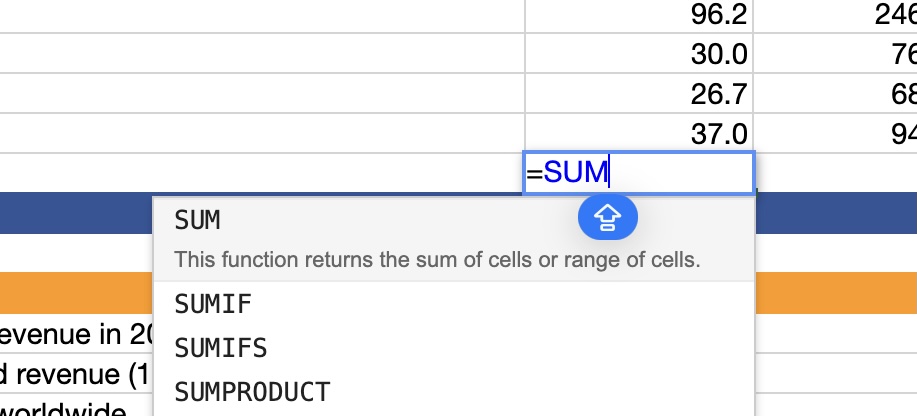Click the cell showing 68 beside 26.7

pyautogui.click(x=836, y=93)
